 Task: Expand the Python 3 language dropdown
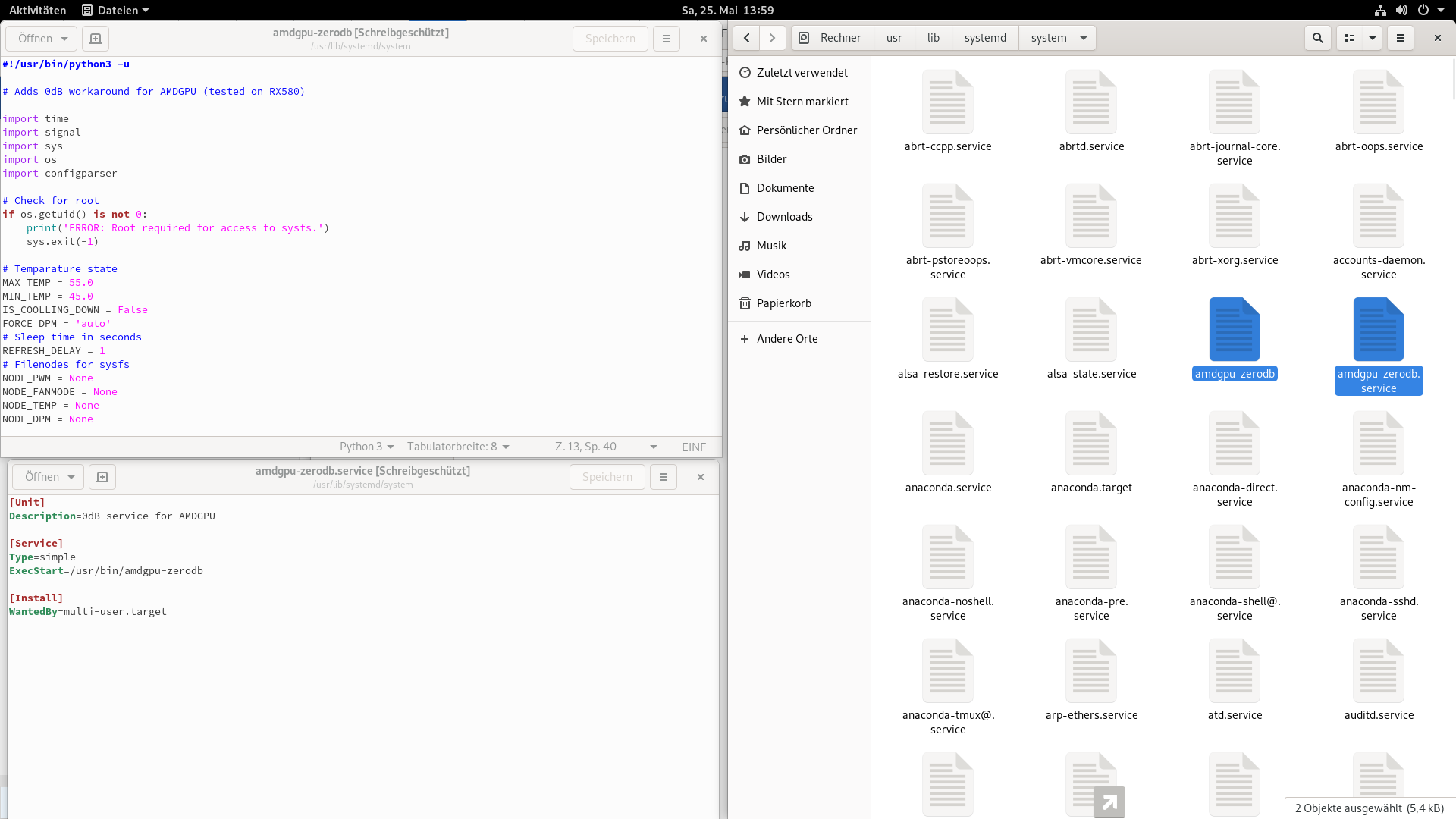[x=367, y=447]
